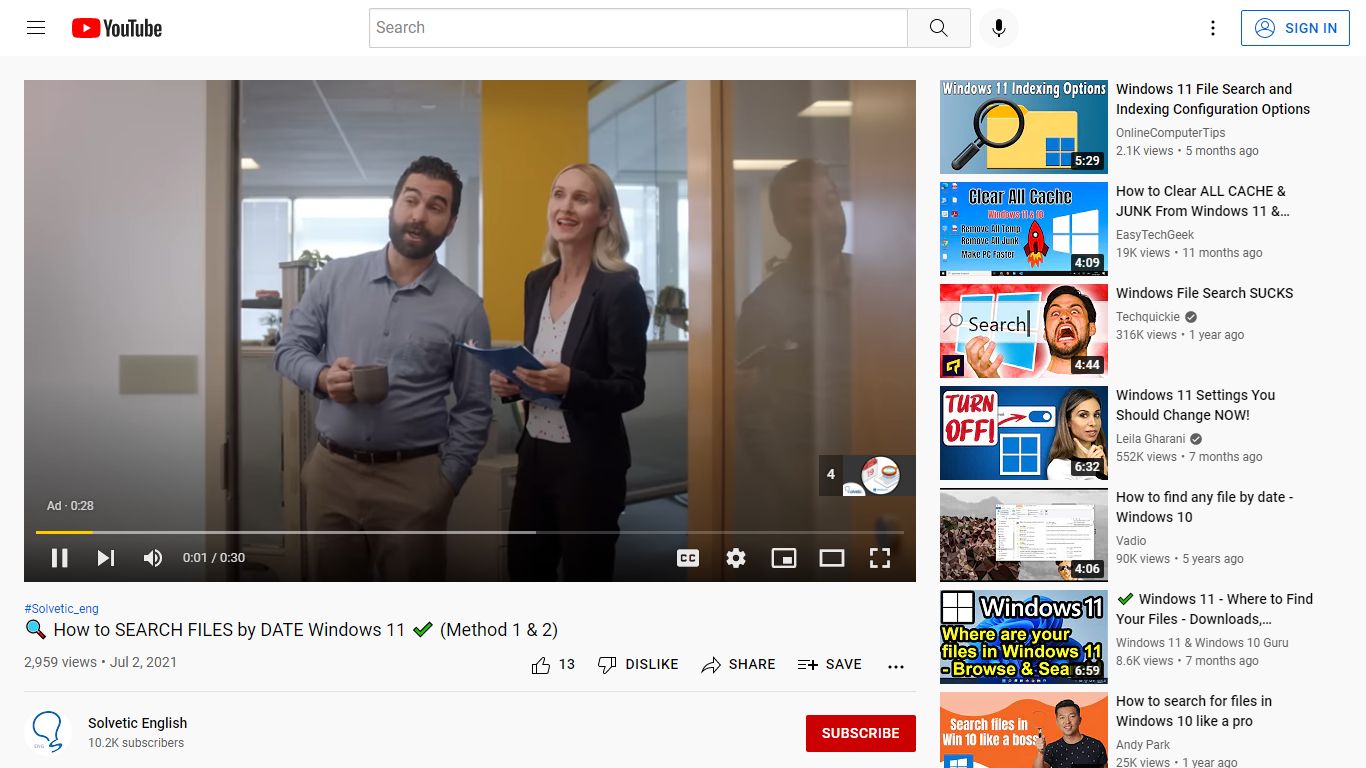Like the video with thumbs up
Screen dimensions: 1366x768
coord(553,665)
